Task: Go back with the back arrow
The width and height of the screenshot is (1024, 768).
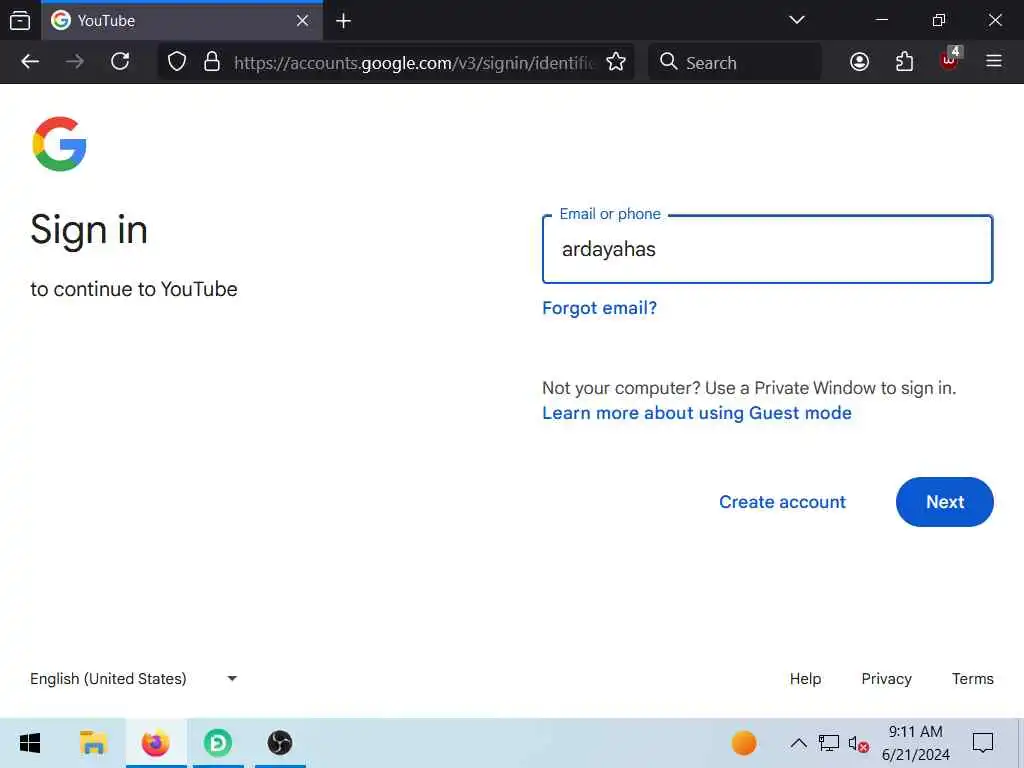Action: click(x=30, y=62)
